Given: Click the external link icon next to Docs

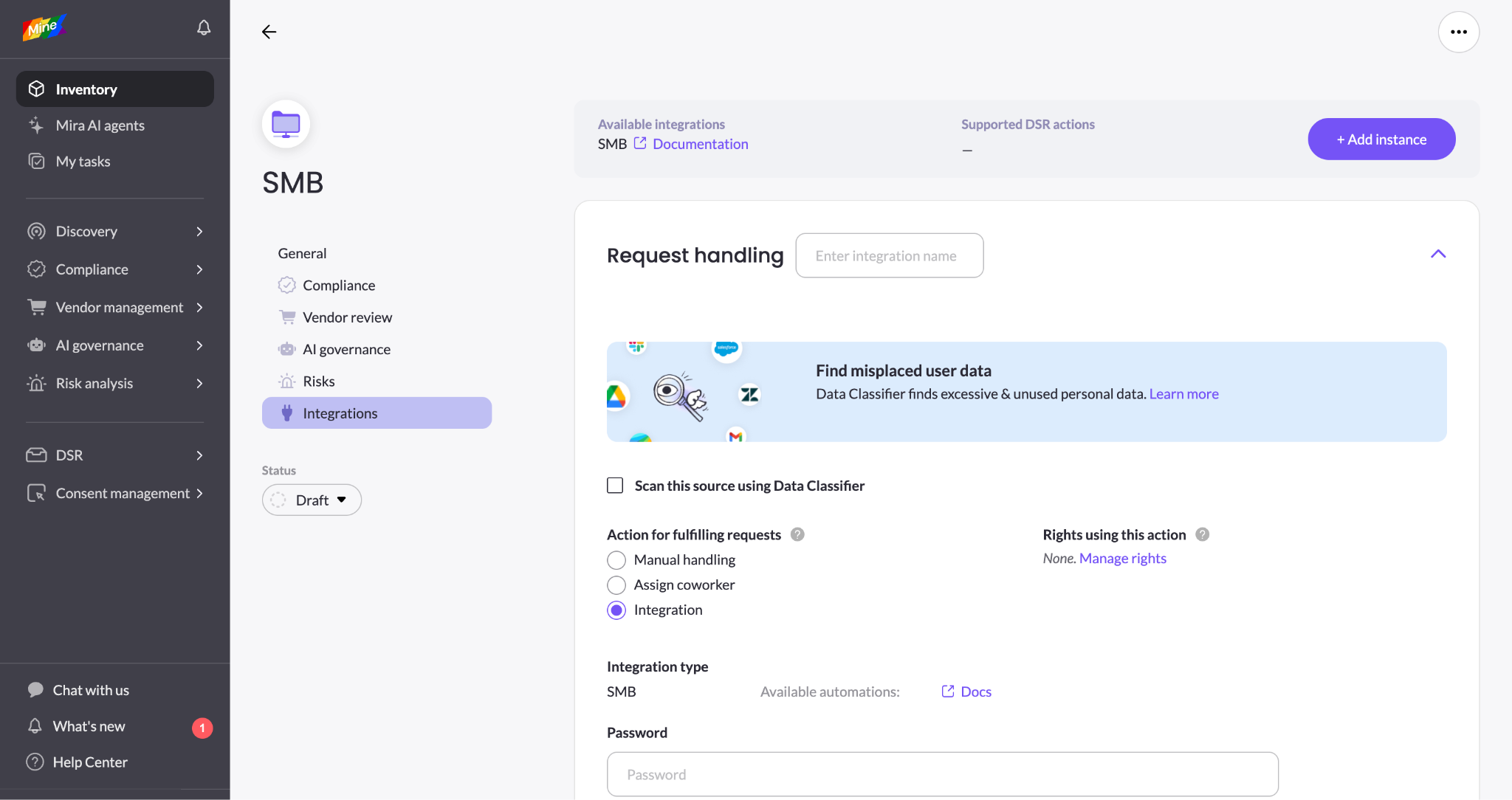Looking at the screenshot, I should (x=948, y=692).
